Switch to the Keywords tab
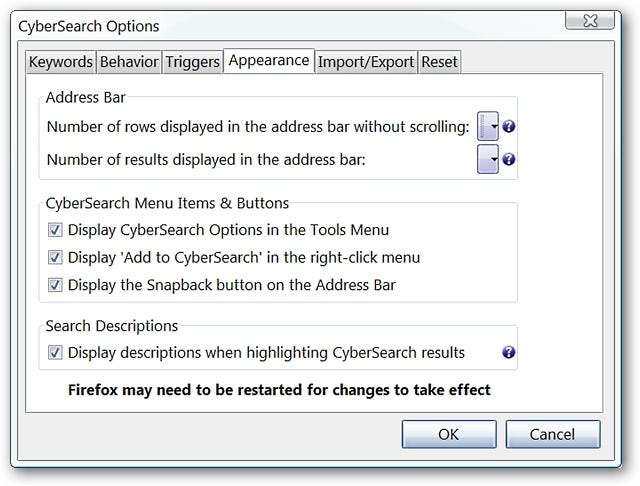Screen dimensions: 640x486 (x=60, y=62)
